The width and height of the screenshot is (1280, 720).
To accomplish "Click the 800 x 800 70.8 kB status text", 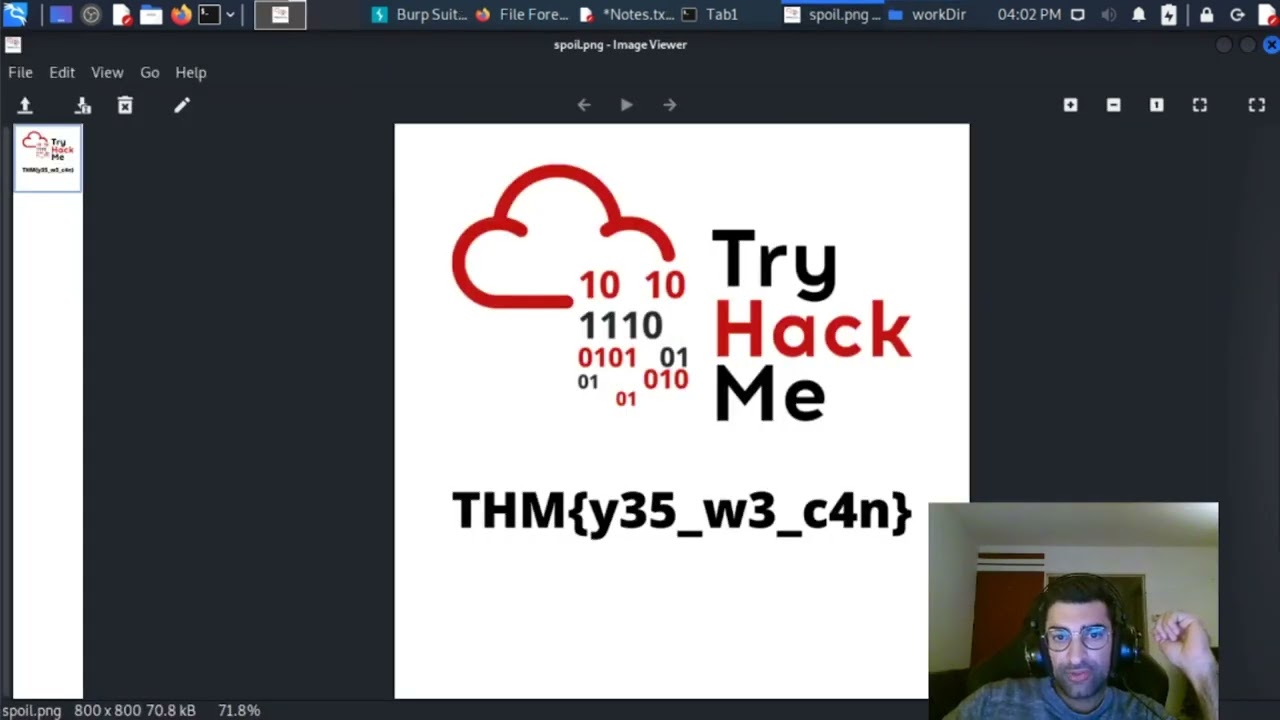I will click(x=135, y=710).
